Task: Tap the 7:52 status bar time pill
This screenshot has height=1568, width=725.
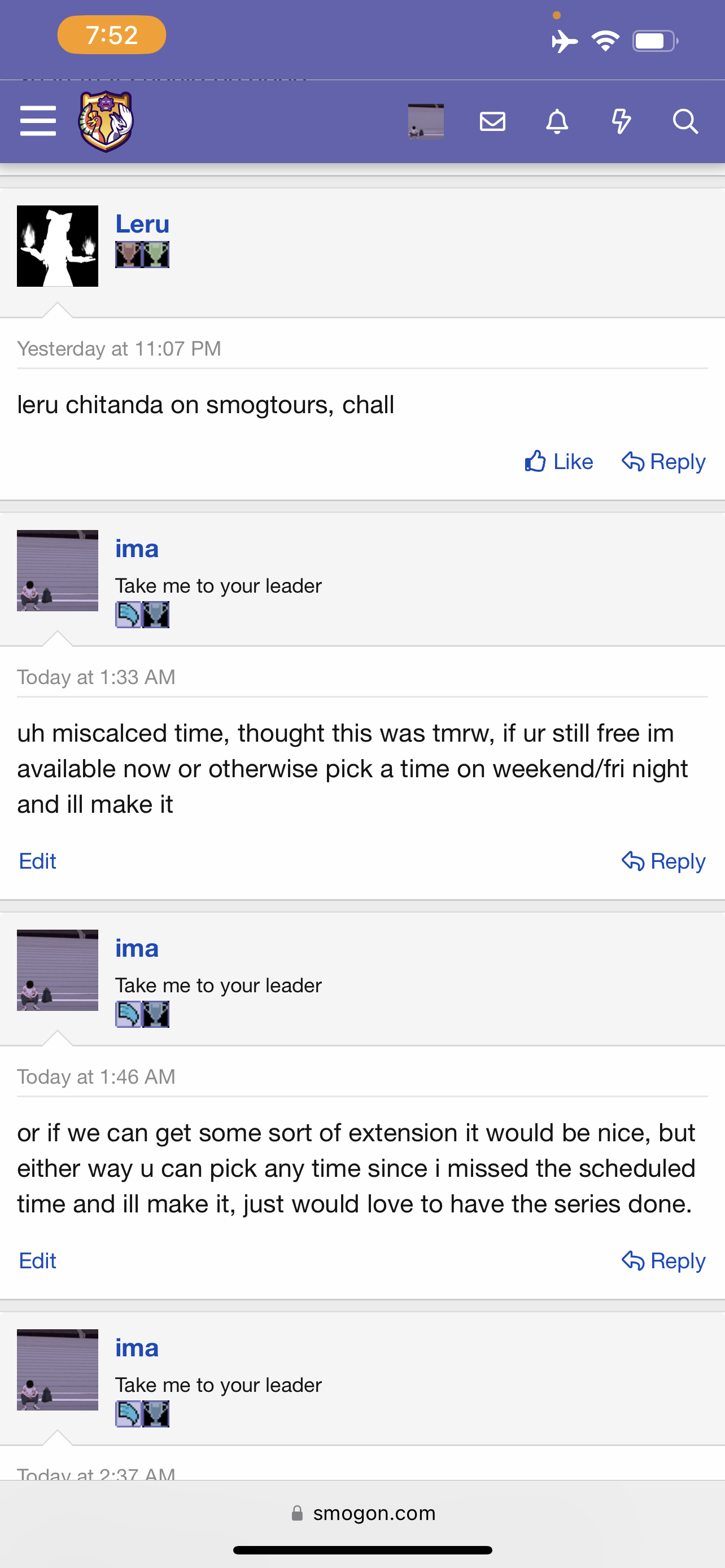Action: [111, 36]
